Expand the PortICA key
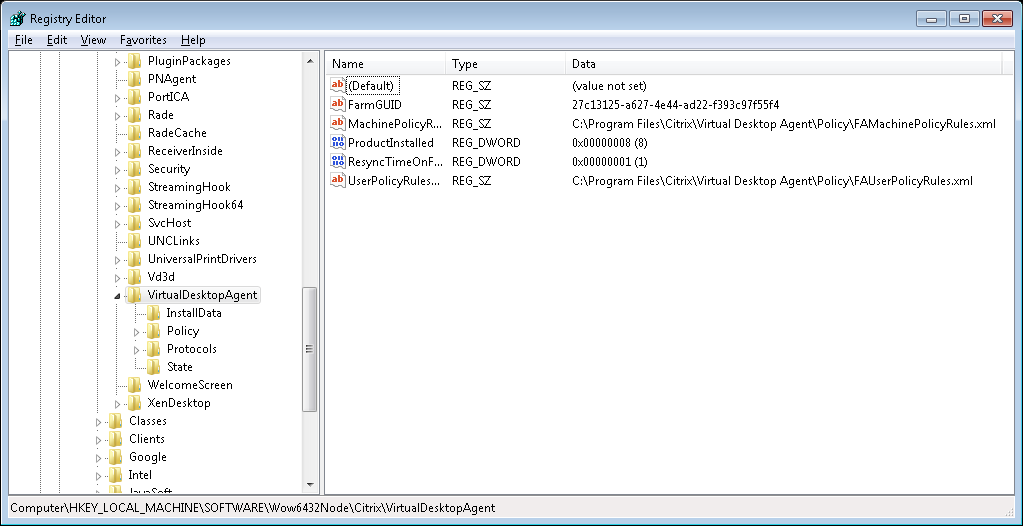This screenshot has height=526, width=1023. pyautogui.click(x=118, y=98)
